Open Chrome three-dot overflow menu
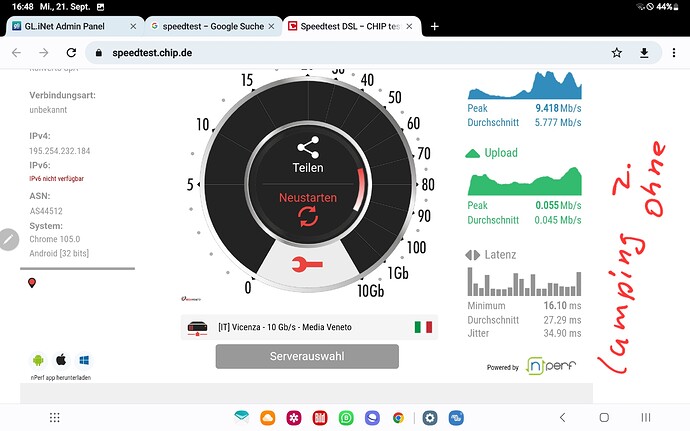The width and height of the screenshot is (690, 431). pyautogui.click(x=672, y=52)
